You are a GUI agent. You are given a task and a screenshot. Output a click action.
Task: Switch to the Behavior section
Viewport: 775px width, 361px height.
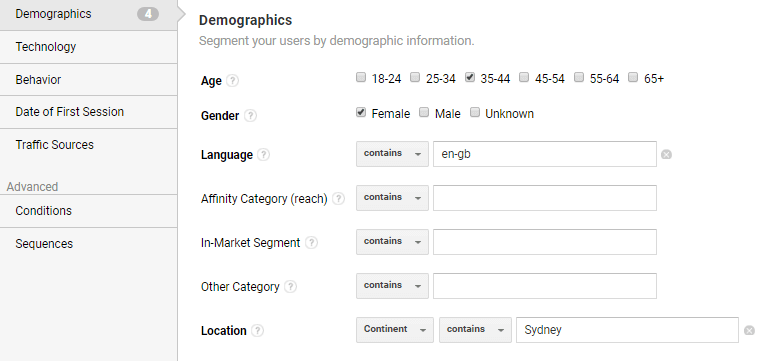(x=88, y=80)
